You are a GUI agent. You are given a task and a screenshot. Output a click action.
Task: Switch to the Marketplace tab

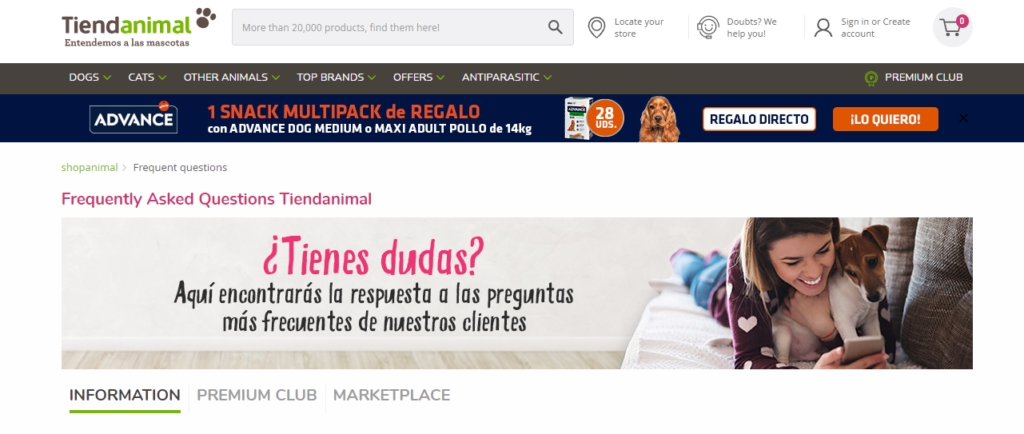coord(392,395)
